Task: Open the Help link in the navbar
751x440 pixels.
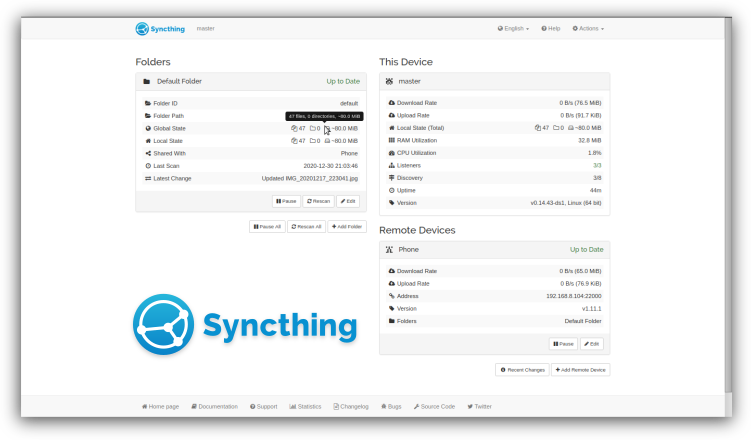Action: [x=551, y=29]
